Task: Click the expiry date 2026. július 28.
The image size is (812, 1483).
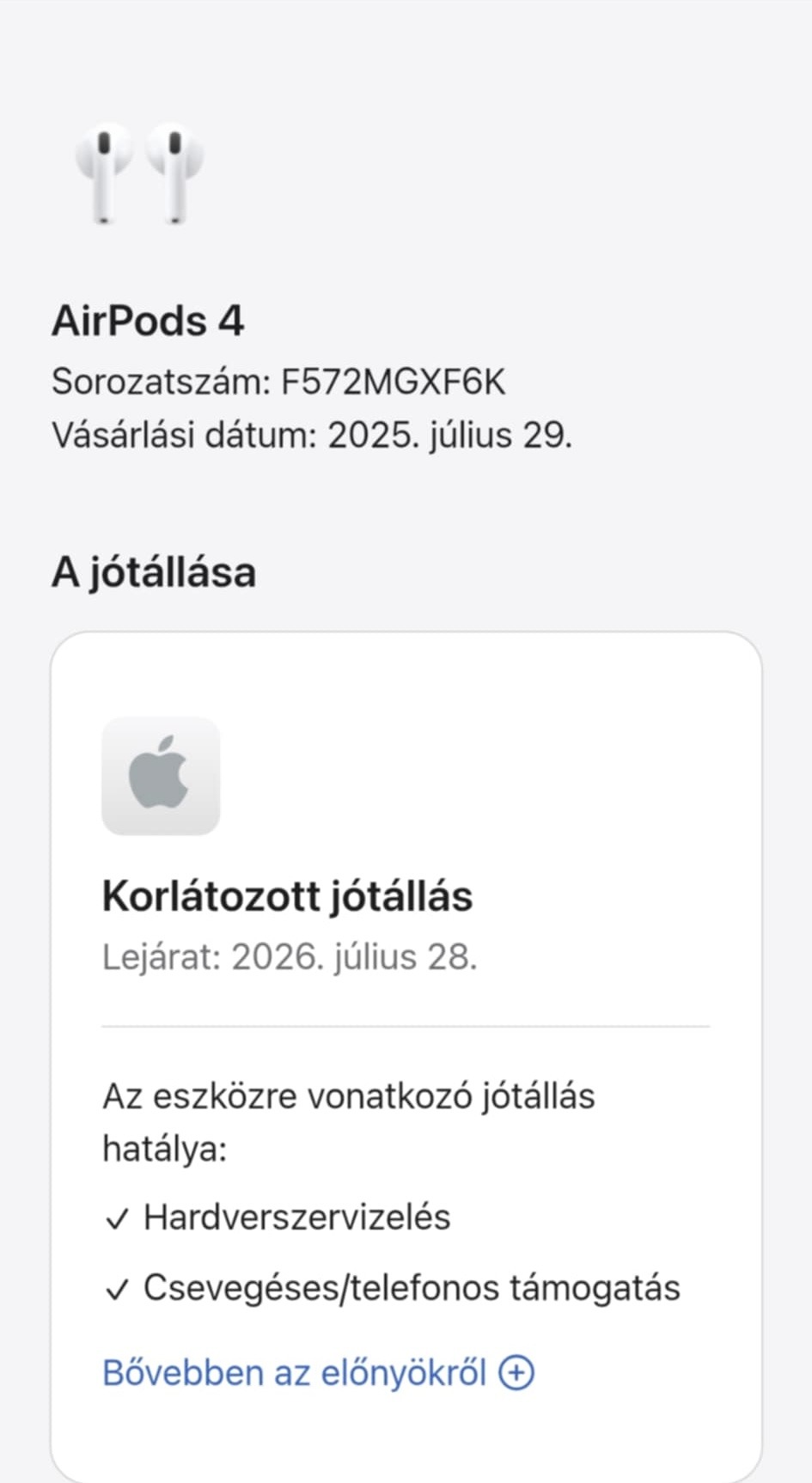Action: click(354, 956)
